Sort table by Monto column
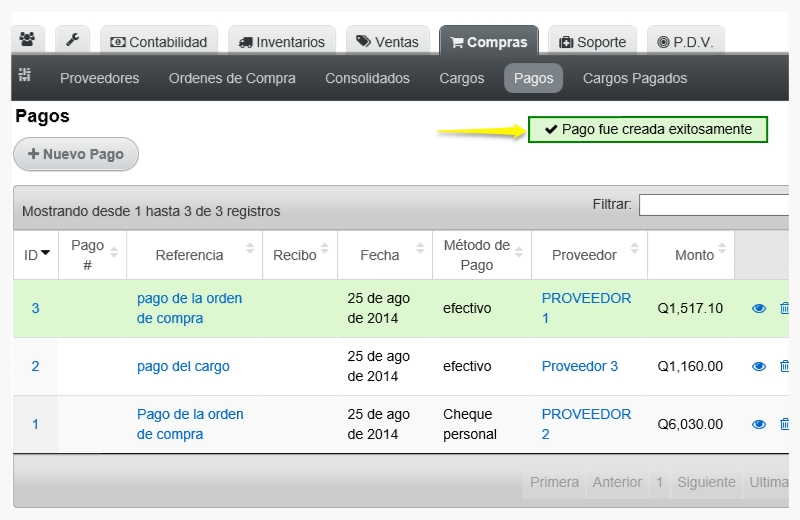Image resolution: width=800 pixels, height=520 pixels. pos(691,255)
